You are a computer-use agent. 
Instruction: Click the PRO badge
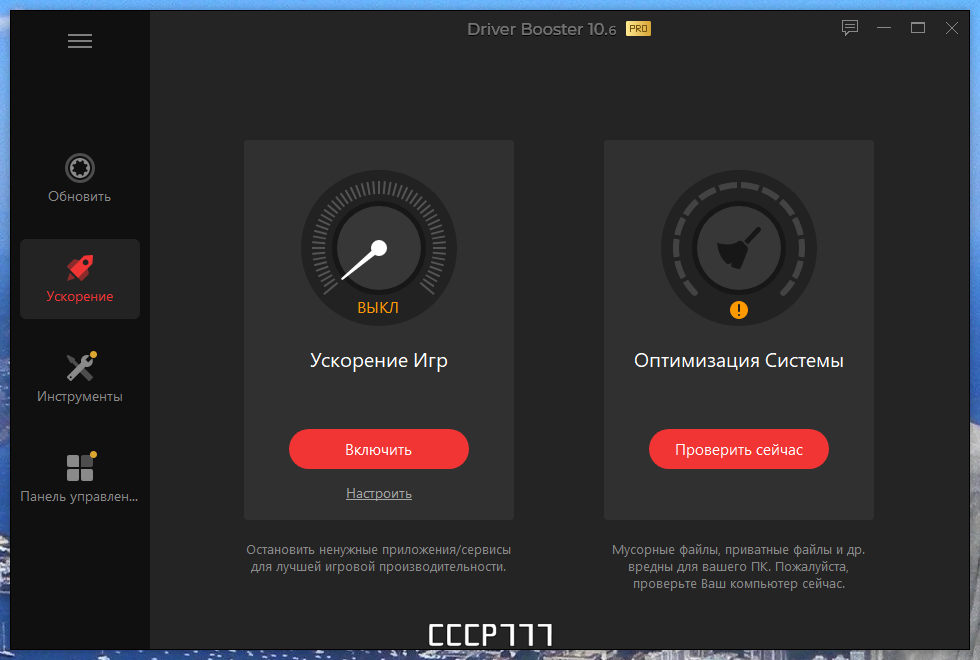tap(638, 29)
